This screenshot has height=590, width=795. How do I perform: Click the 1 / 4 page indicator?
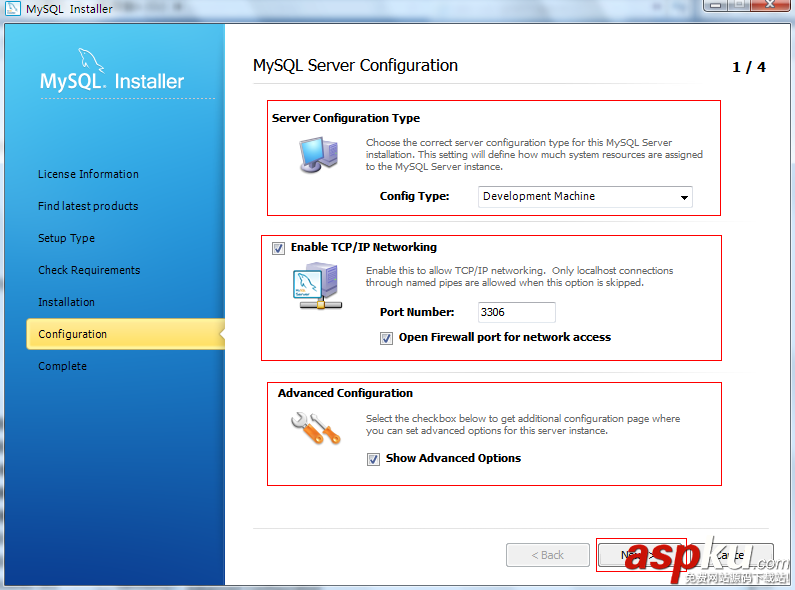coord(749,67)
